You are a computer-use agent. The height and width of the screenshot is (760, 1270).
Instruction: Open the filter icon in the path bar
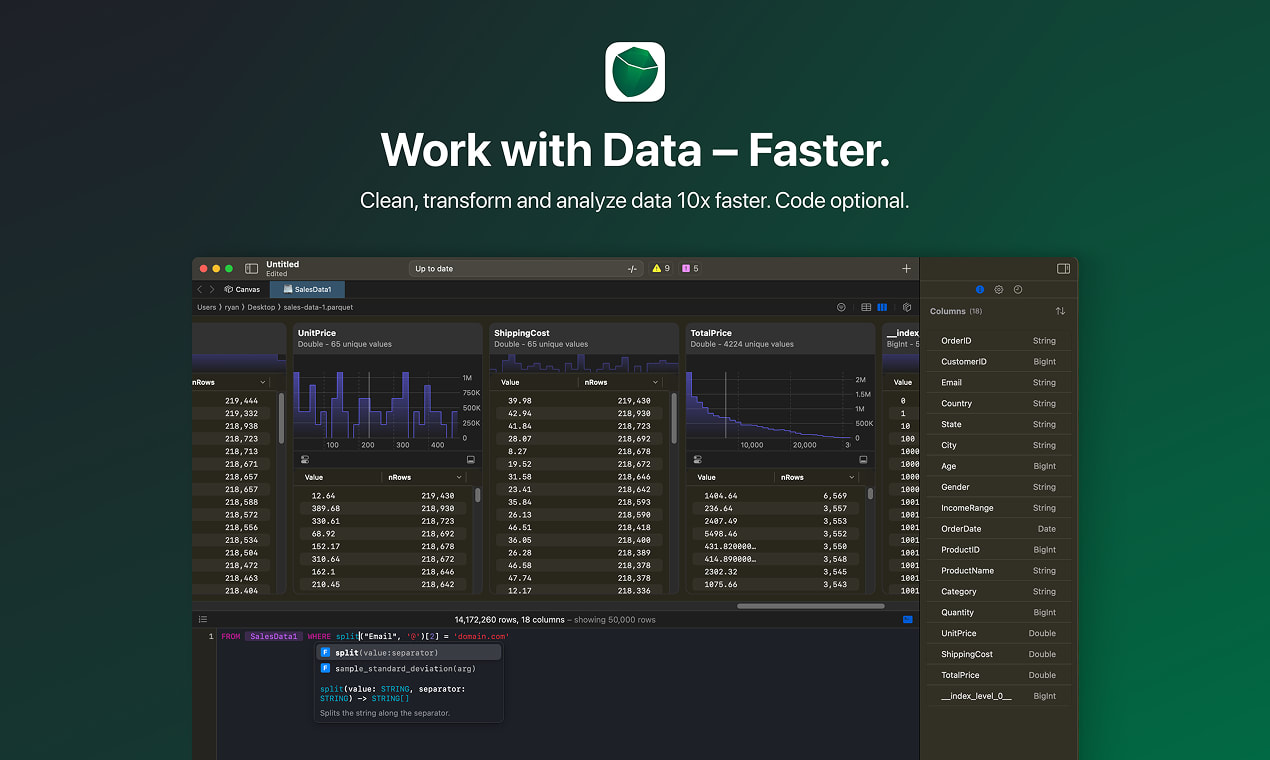[x=841, y=308]
